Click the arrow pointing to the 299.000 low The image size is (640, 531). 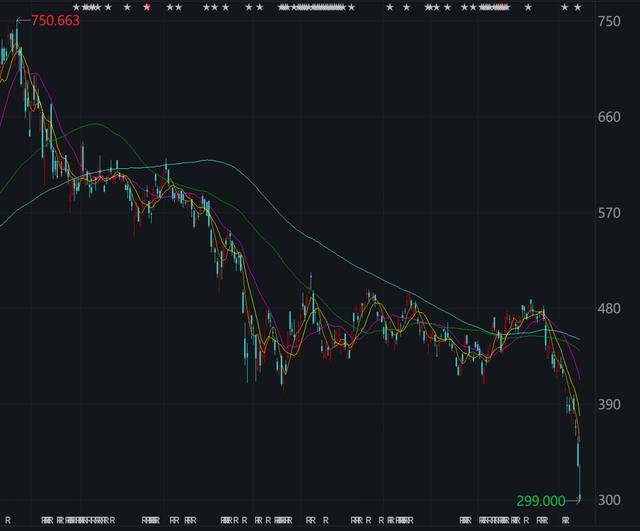coord(574,499)
